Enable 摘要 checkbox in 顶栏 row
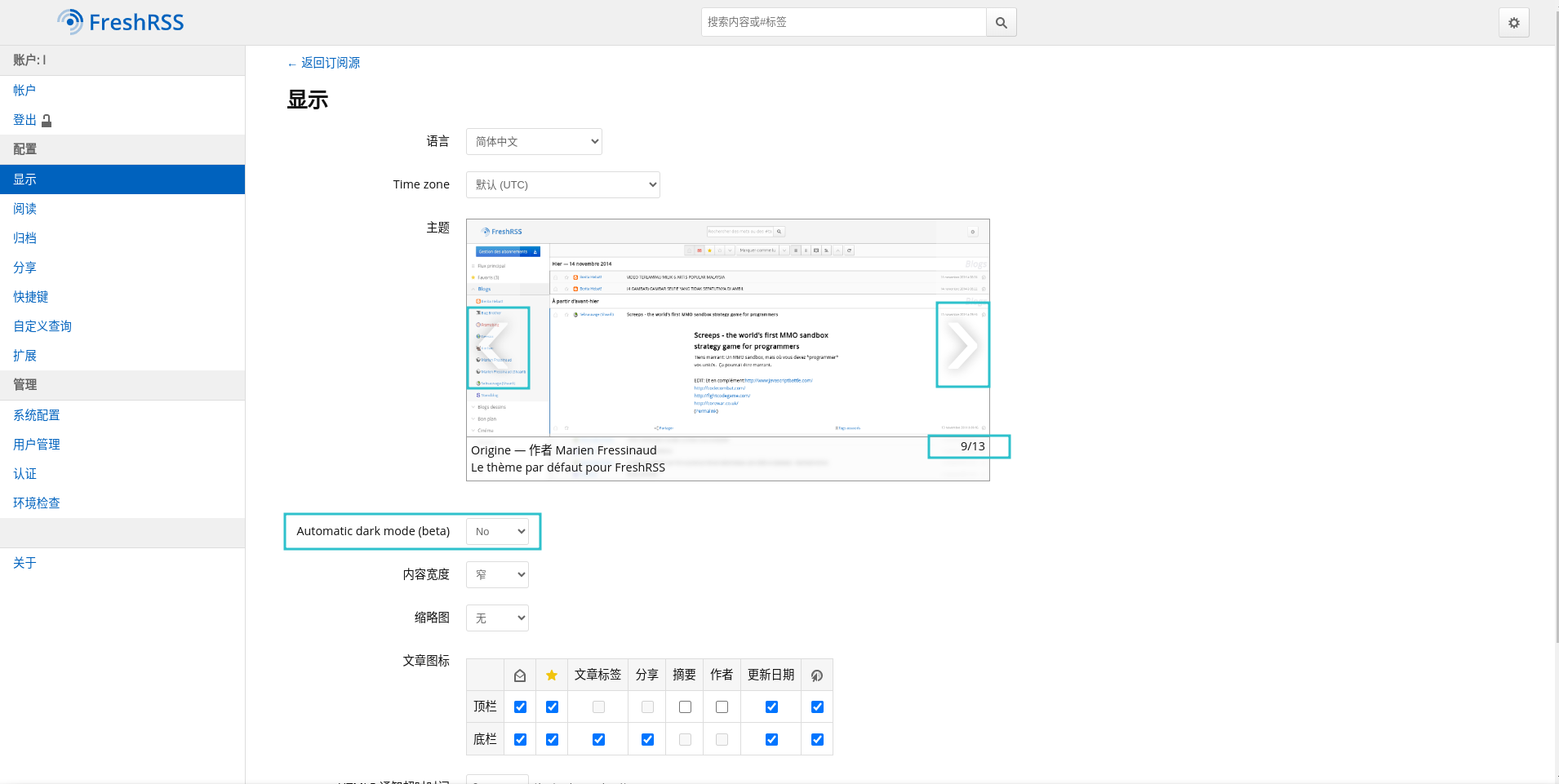The height and width of the screenshot is (784, 1559). (685, 707)
